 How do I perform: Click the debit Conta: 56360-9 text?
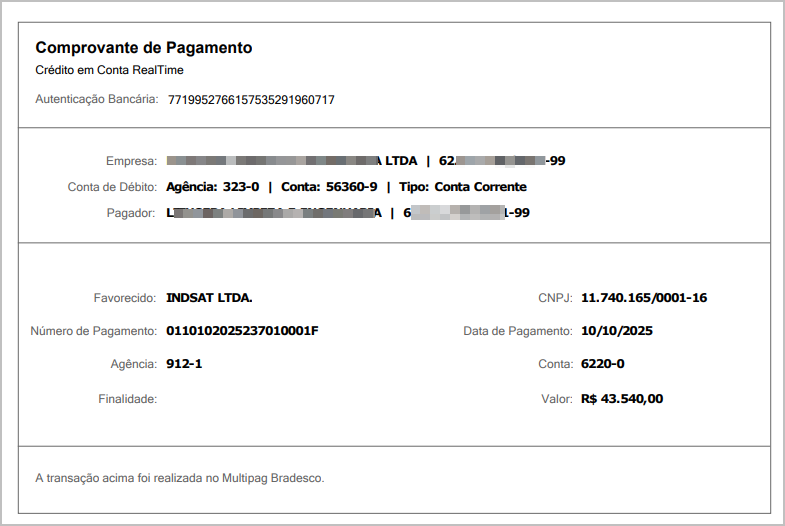(328, 187)
